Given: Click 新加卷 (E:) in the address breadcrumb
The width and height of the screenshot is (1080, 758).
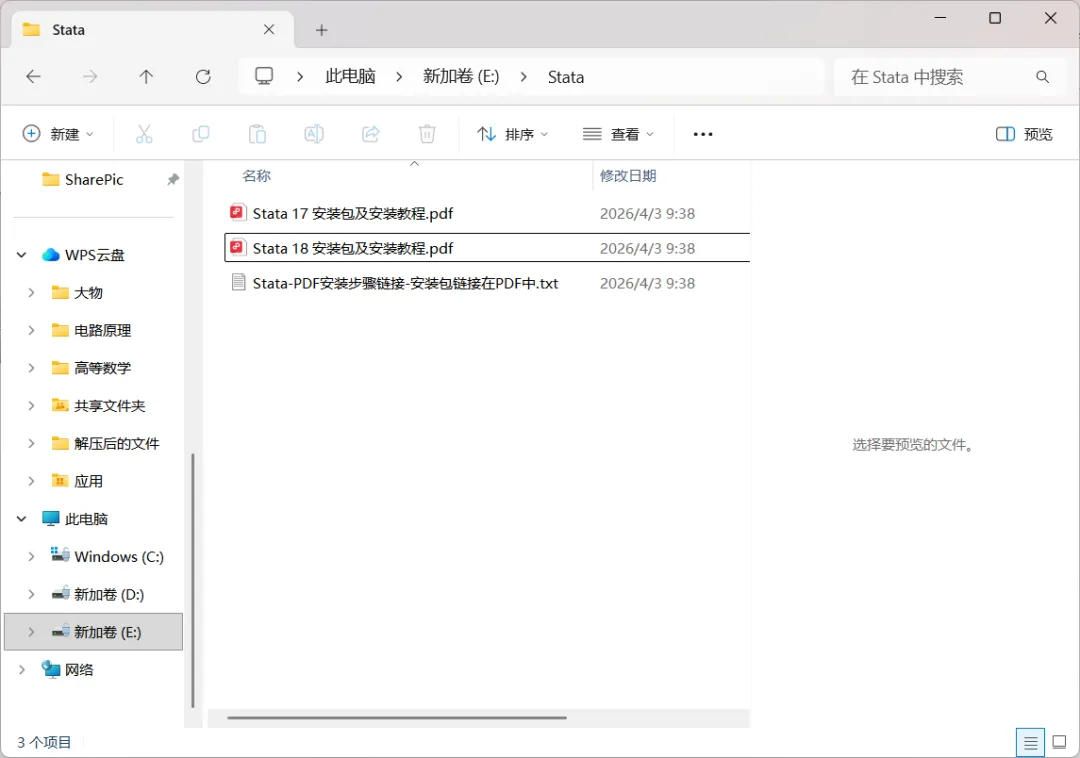Looking at the screenshot, I should pyautogui.click(x=461, y=76).
